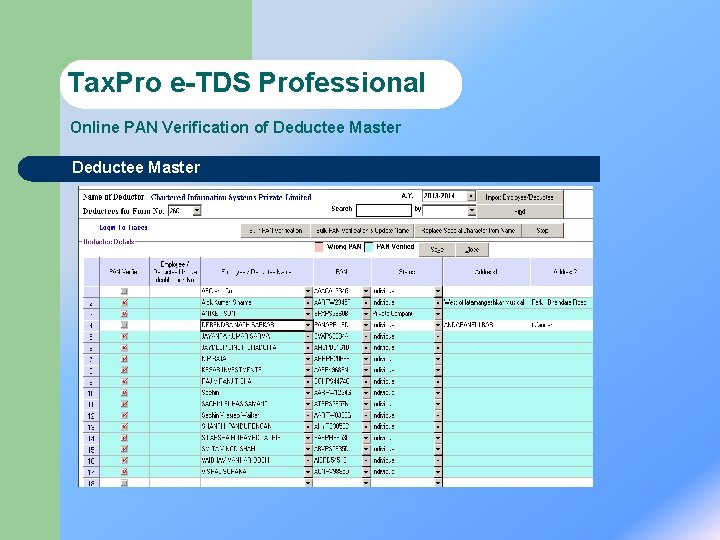Click the Close button

(472, 250)
